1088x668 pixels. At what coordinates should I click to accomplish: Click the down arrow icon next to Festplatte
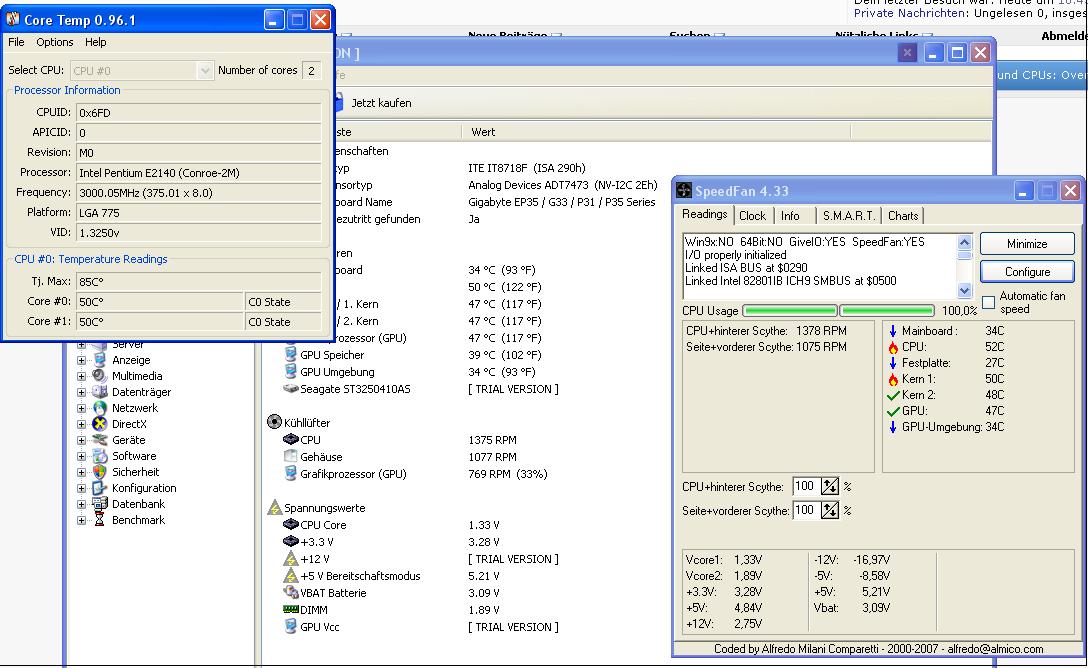coord(893,363)
